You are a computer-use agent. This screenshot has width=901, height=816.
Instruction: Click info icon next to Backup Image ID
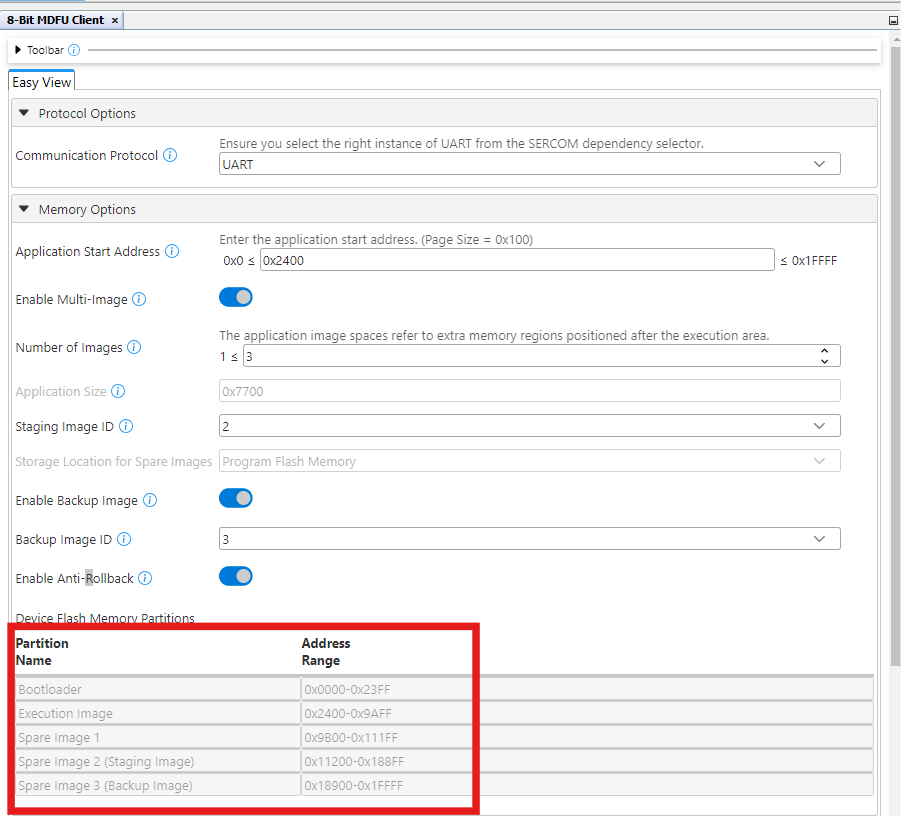(124, 540)
